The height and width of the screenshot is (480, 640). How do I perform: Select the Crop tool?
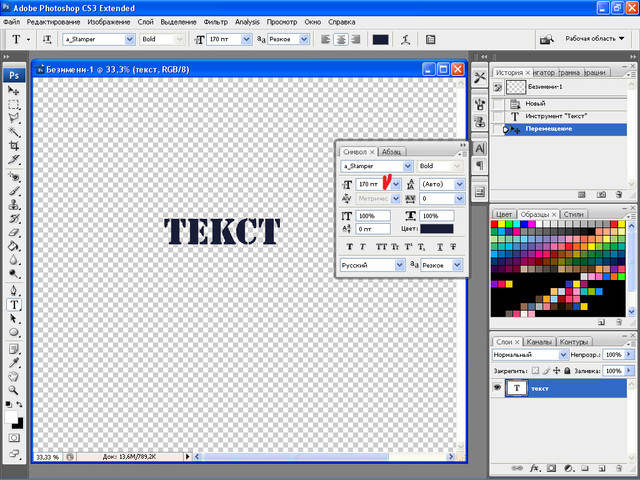coord(13,146)
